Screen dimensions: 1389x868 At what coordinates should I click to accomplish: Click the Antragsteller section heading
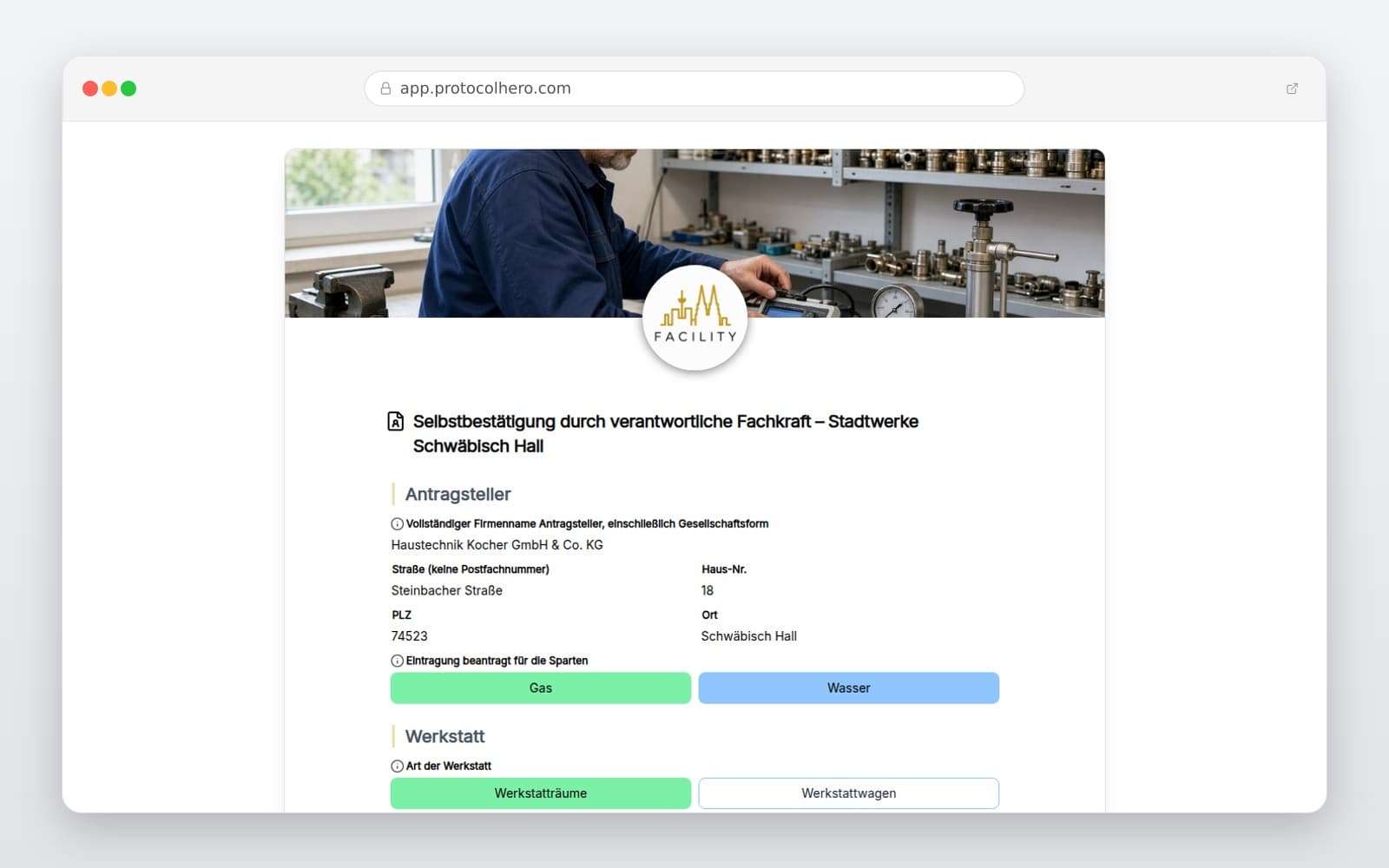458,495
